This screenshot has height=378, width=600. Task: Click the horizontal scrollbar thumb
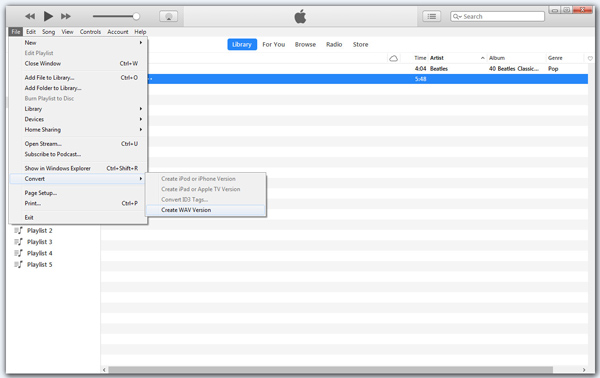[x=331, y=370]
